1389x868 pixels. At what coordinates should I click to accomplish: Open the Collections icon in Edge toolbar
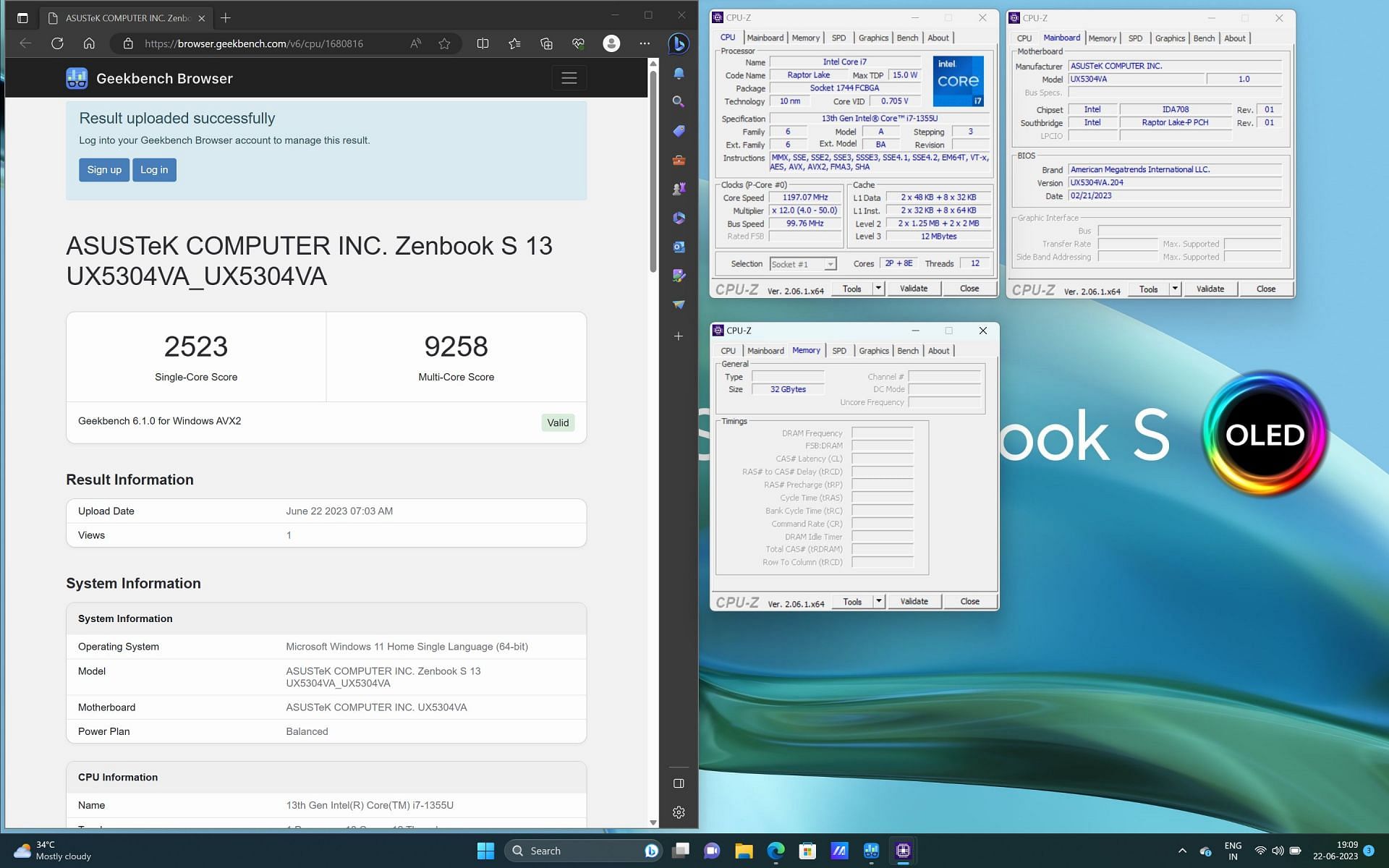click(x=546, y=43)
